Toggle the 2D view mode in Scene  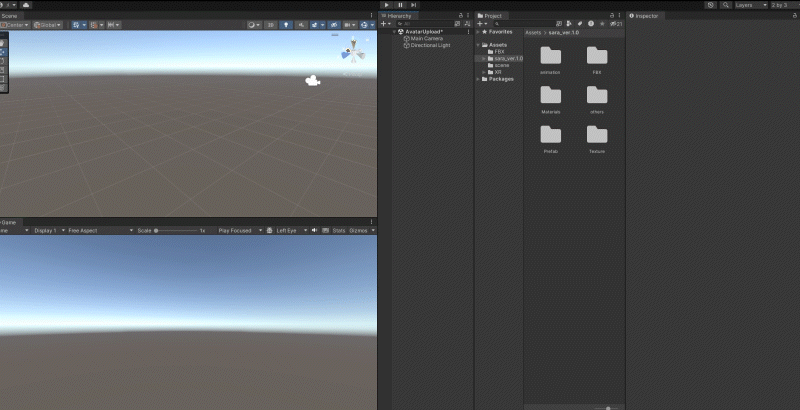(270, 24)
